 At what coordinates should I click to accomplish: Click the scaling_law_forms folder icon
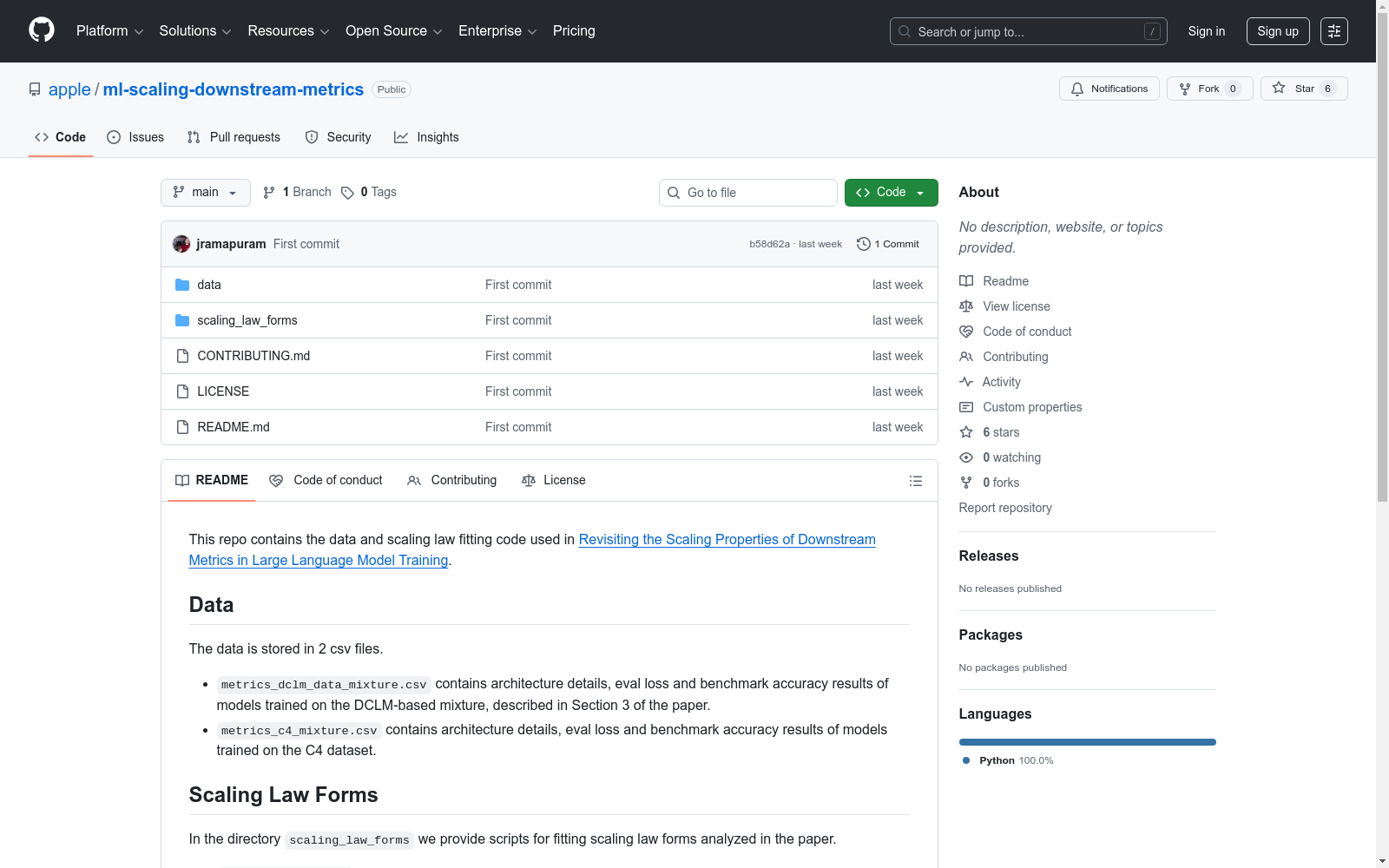(182, 320)
